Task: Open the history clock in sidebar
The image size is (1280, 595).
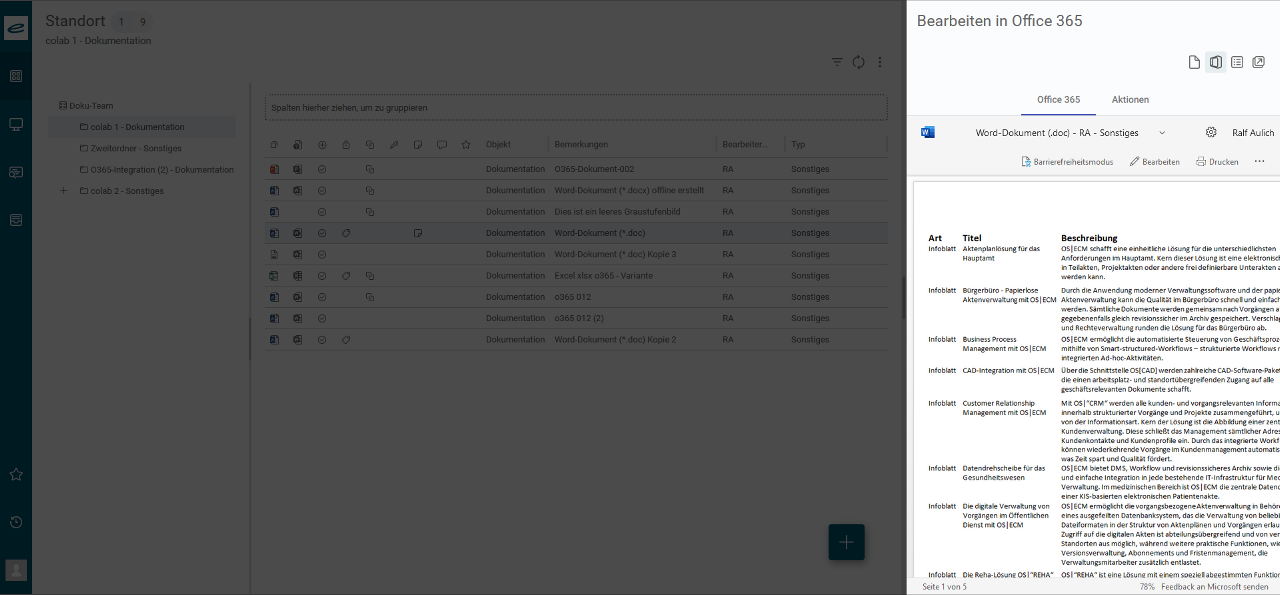Action: point(16,522)
